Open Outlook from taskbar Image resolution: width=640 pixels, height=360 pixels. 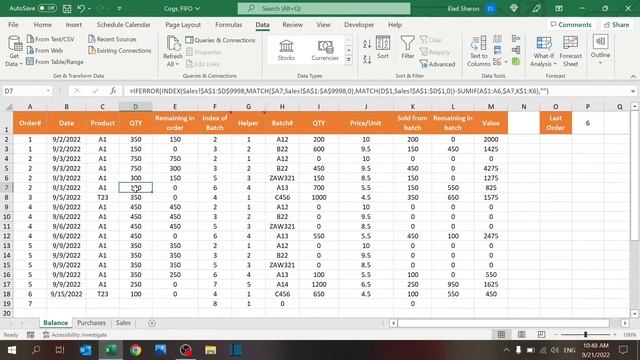(86, 350)
